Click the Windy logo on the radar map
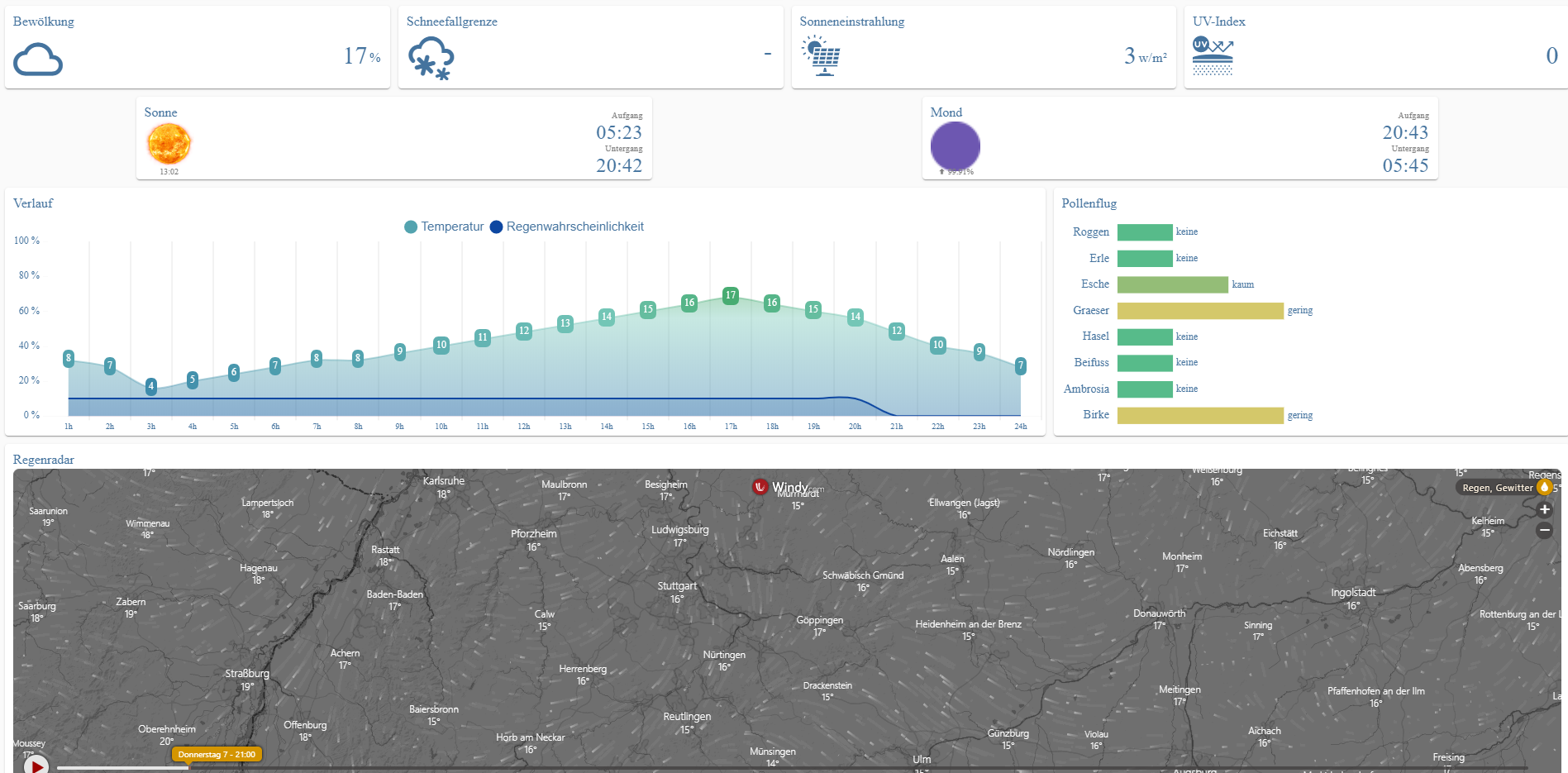The image size is (1568, 773). (788, 487)
